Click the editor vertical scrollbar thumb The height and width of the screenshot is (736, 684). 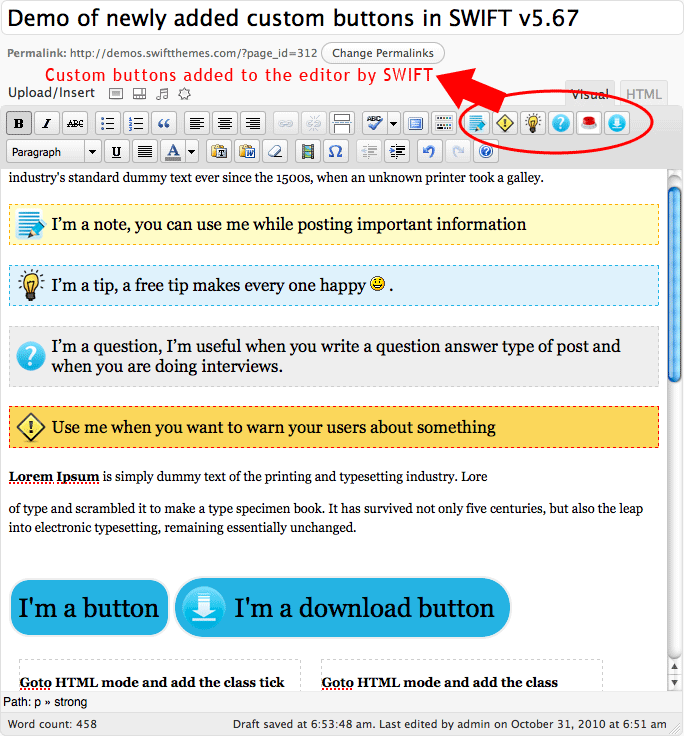coord(675,284)
